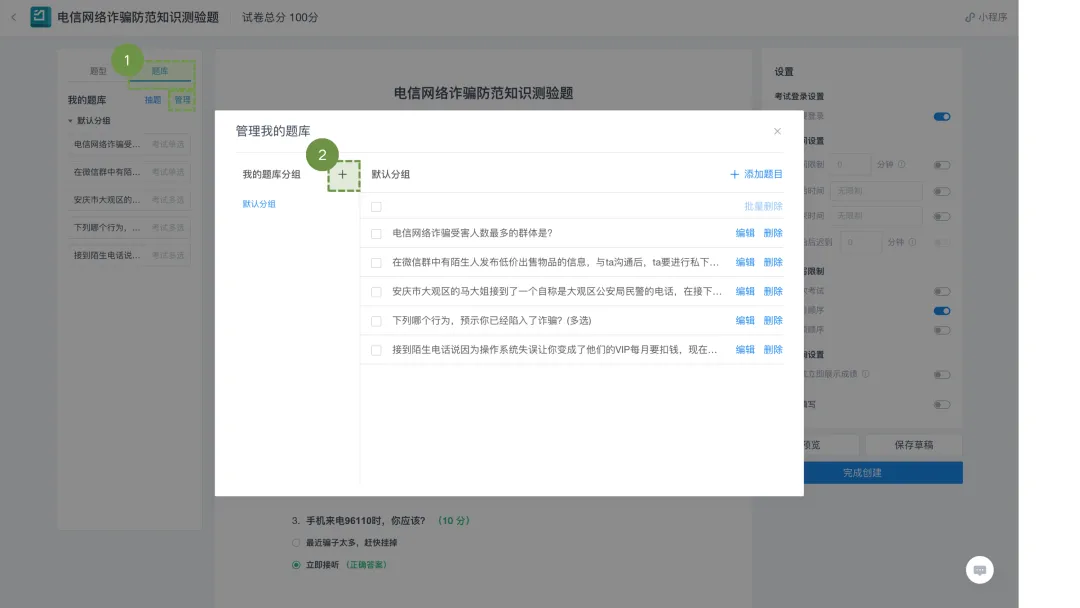
Task: Select radio option 立即接听
Action: click(x=296, y=565)
